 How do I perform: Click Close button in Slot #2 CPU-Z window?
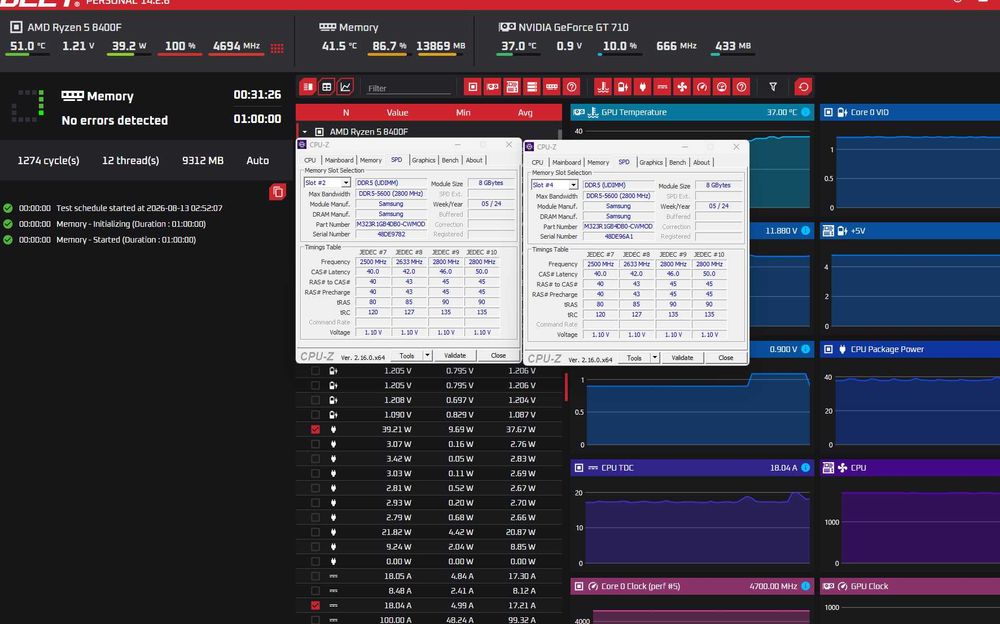(x=498, y=355)
